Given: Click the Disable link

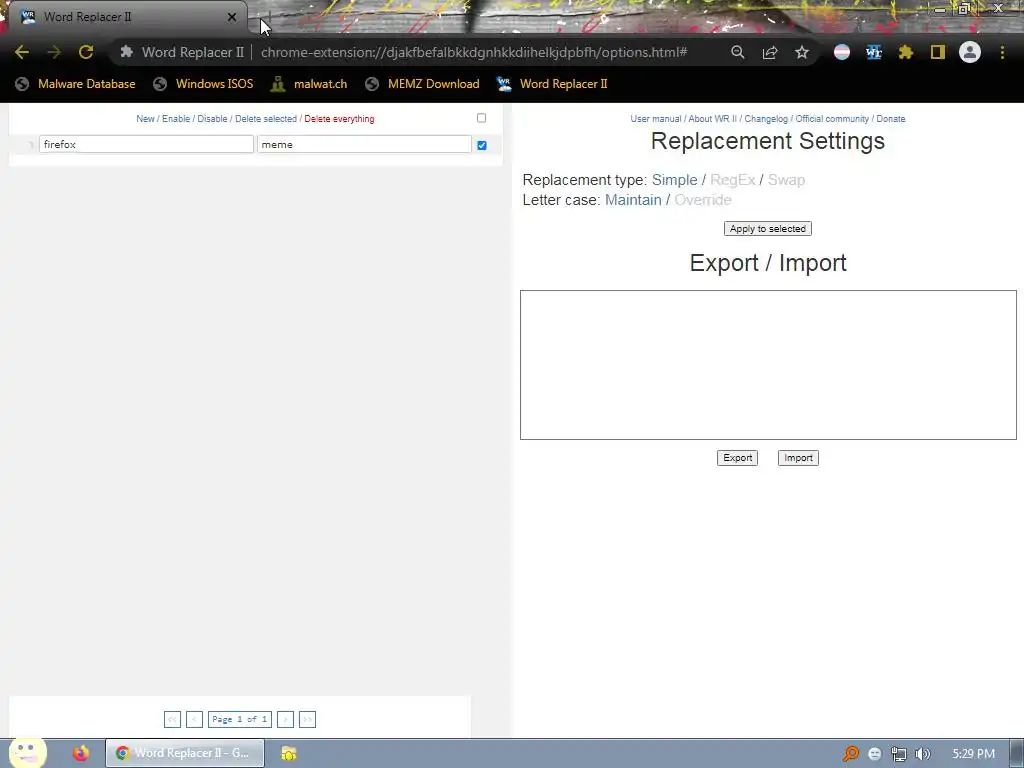Looking at the screenshot, I should (x=212, y=119).
